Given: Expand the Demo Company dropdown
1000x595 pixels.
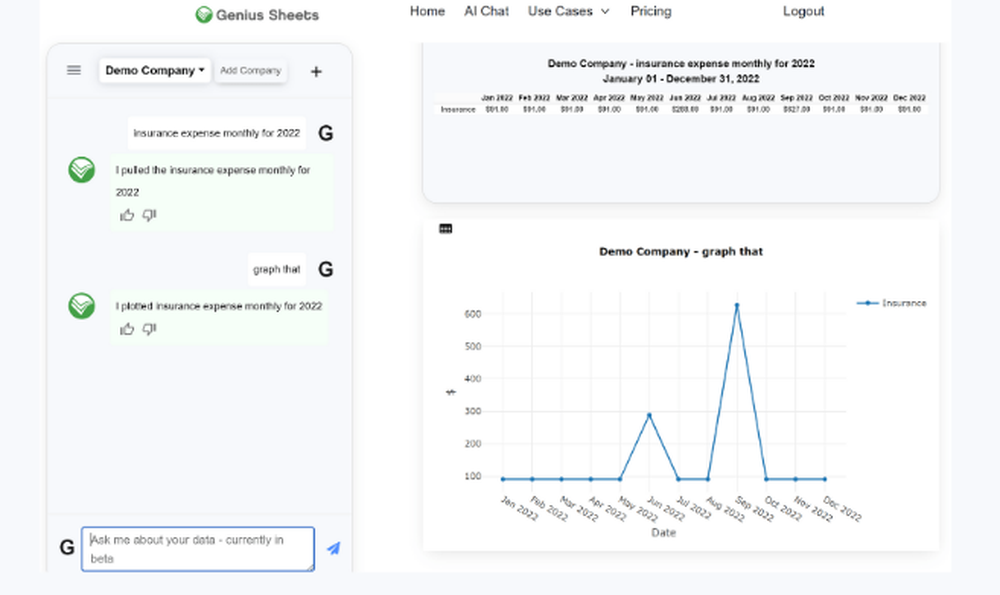Looking at the screenshot, I should pyautogui.click(x=155, y=71).
